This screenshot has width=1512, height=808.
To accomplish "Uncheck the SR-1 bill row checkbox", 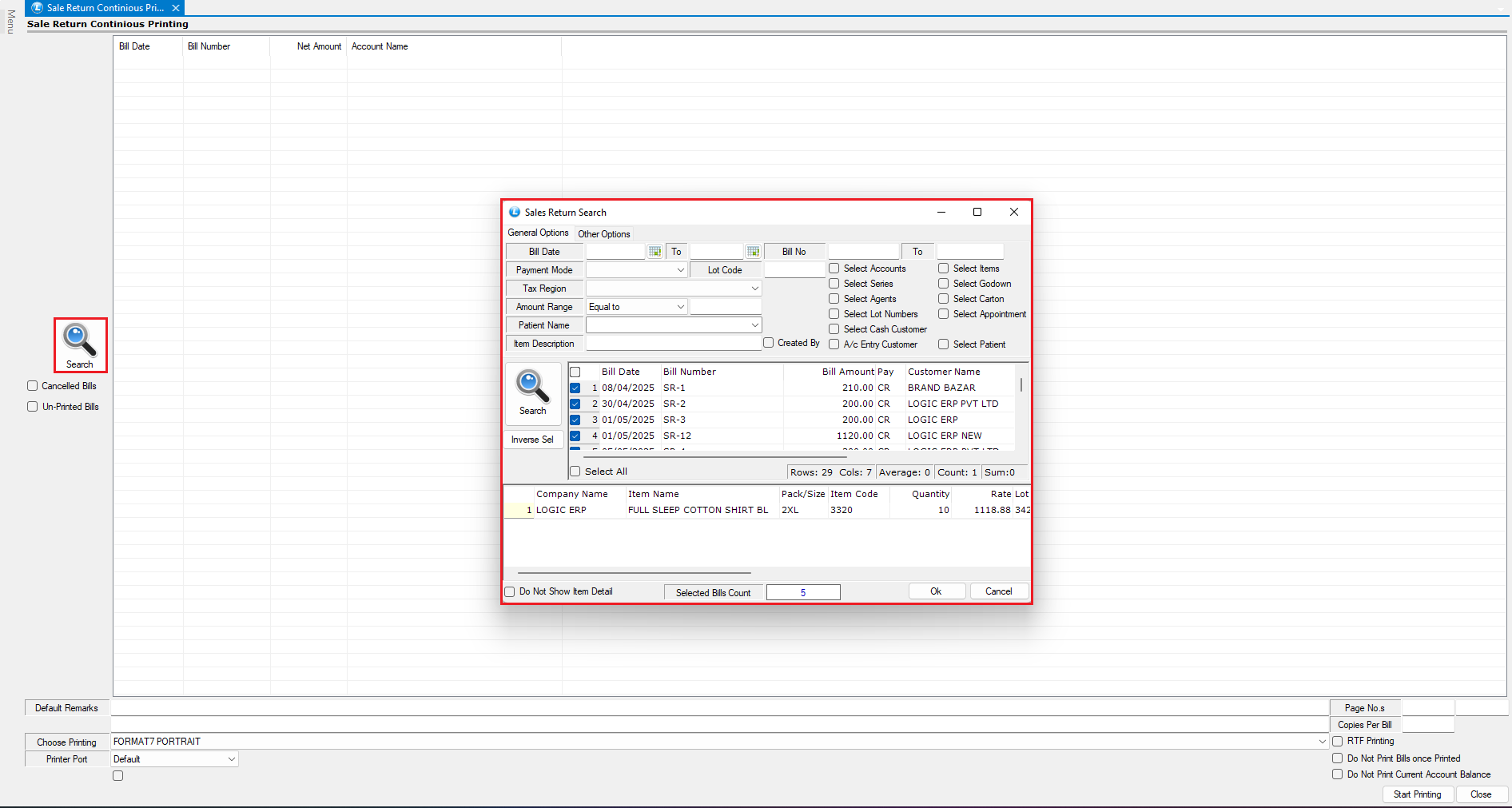I will click(x=575, y=388).
